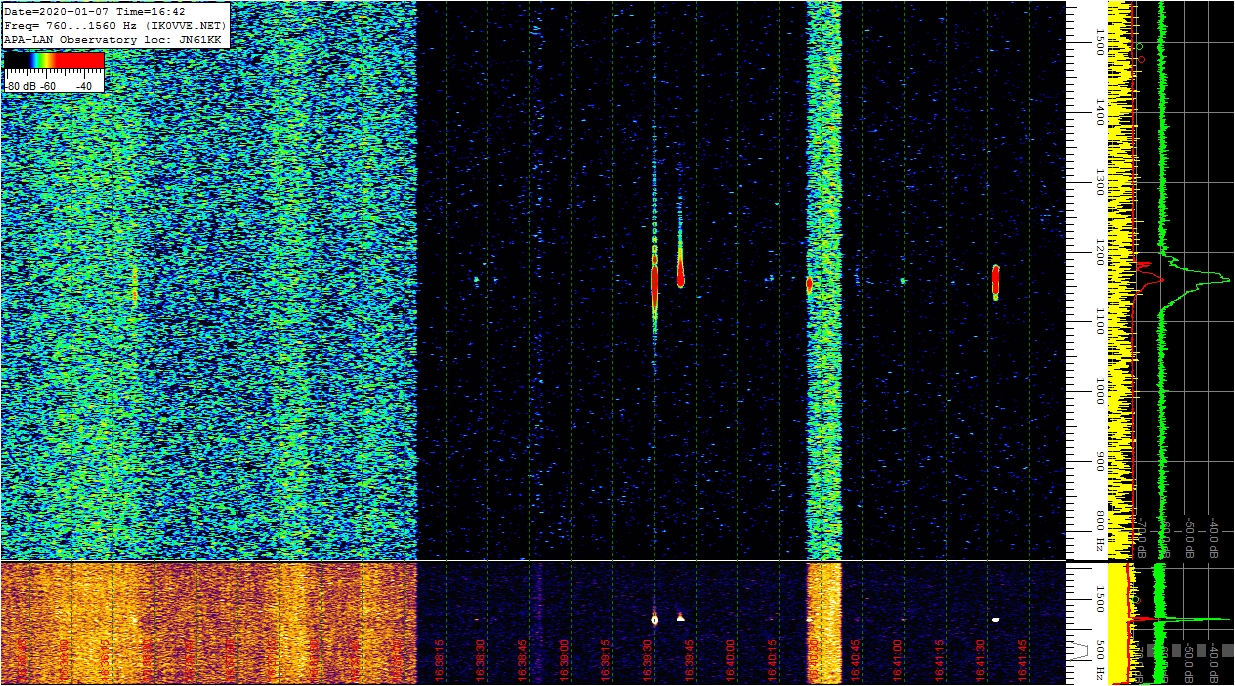Click the 16:41:00 time marker

[x=898, y=661]
